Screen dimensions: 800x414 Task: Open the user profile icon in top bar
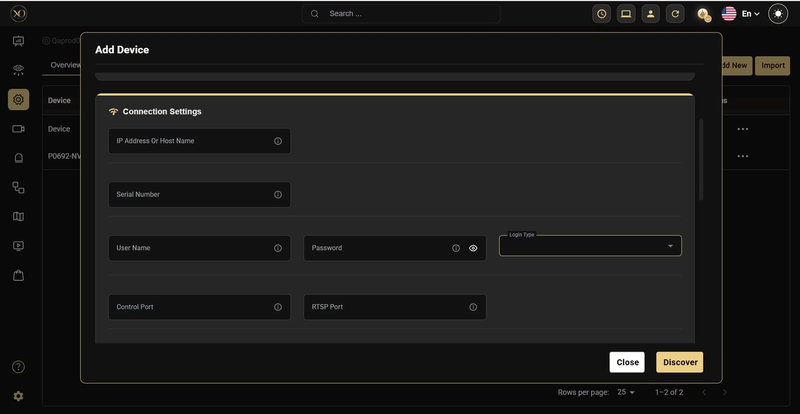[651, 14]
